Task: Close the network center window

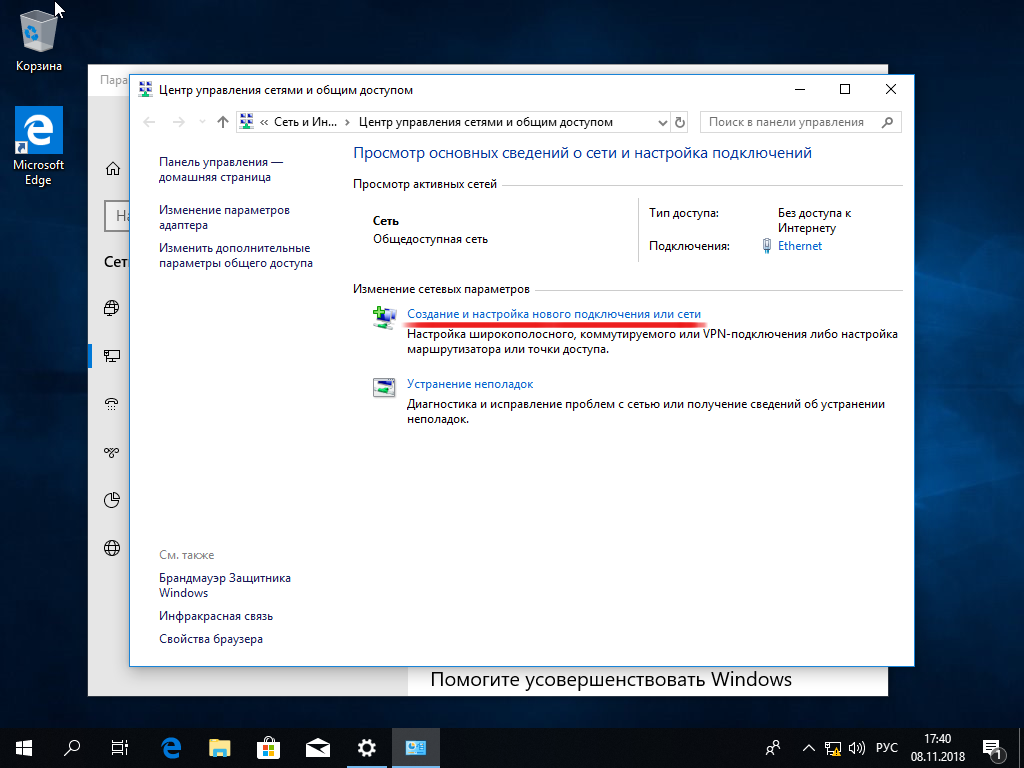Action: 891,89
